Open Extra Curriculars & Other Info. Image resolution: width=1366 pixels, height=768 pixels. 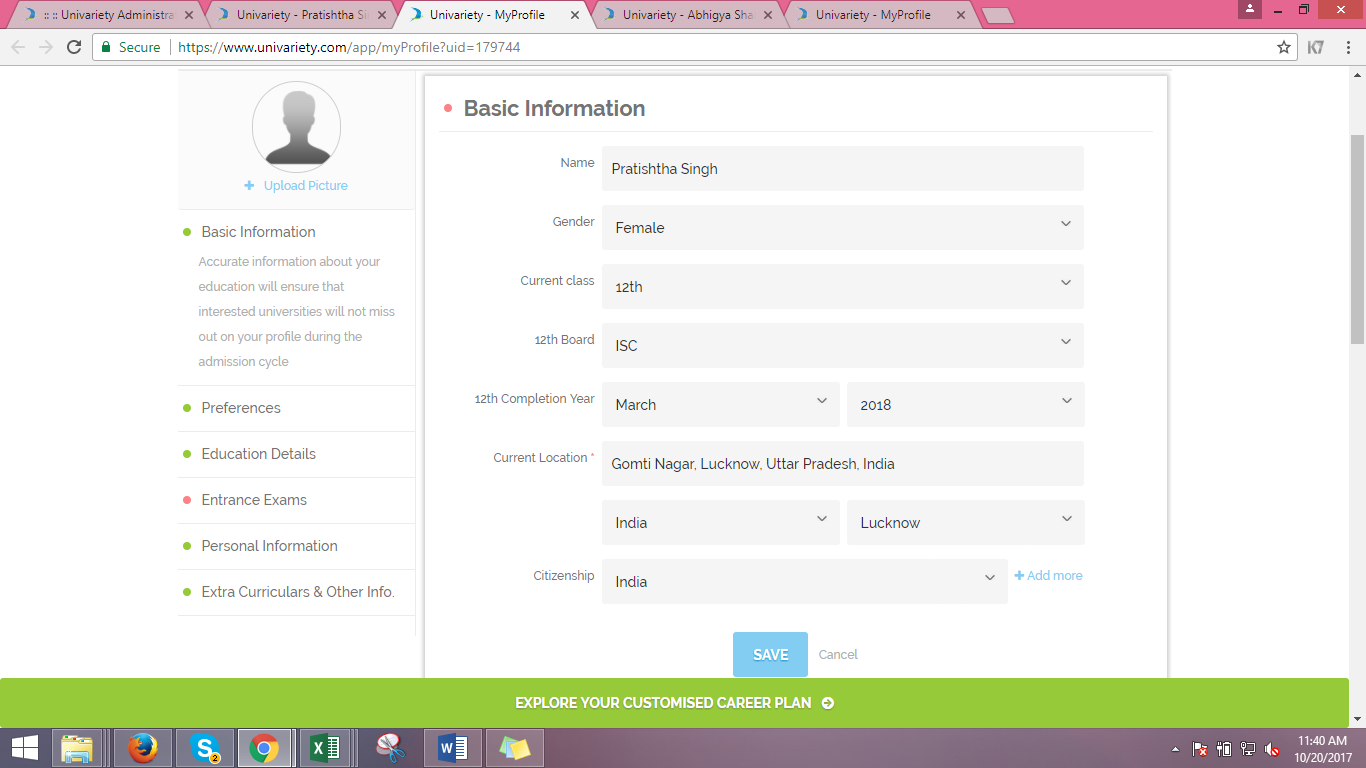coord(296,592)
